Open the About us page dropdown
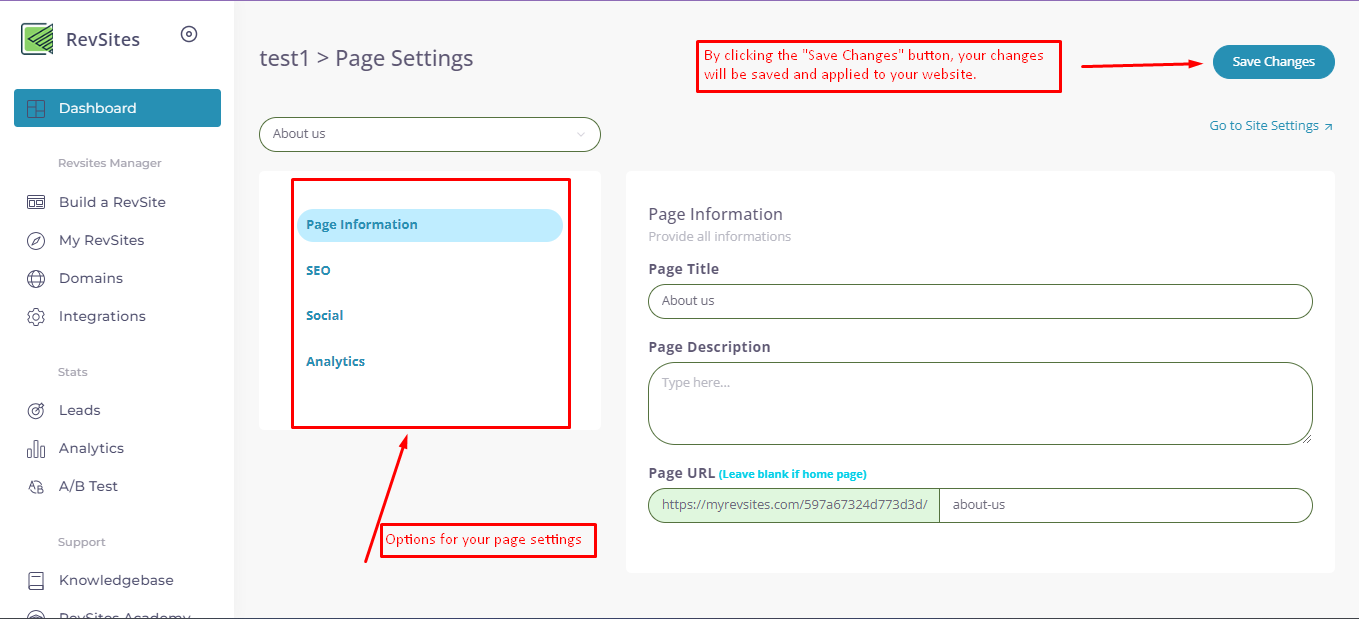1359x619 pixels. coord(420,134)
